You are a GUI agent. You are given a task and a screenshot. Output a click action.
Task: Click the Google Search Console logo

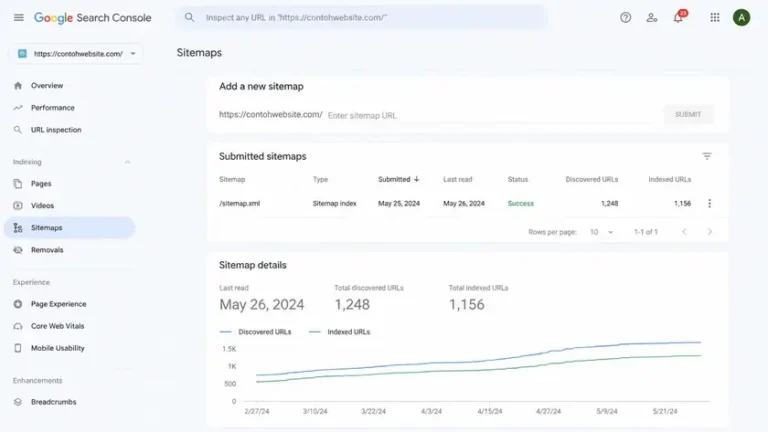click(x=93, y=18)
